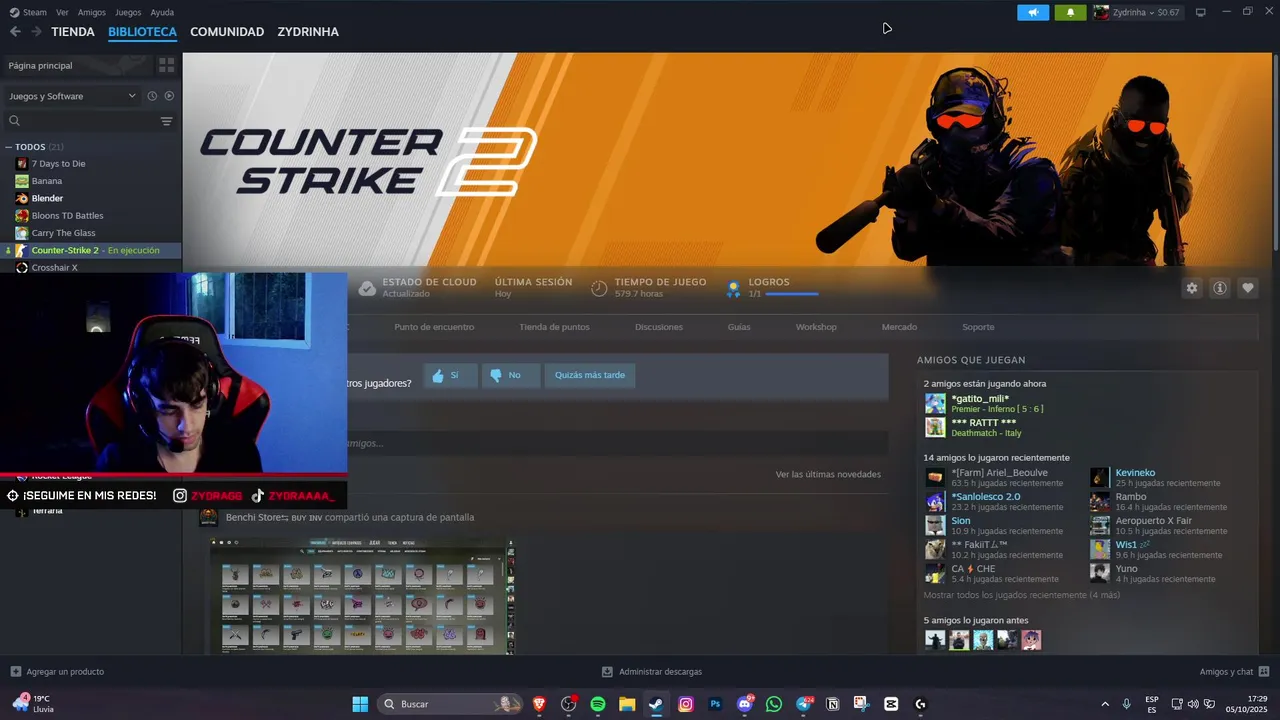This screenshot has height=720, width=1280.
Task: Open game settings gear icon
Action: click(x=1192, y=288)
